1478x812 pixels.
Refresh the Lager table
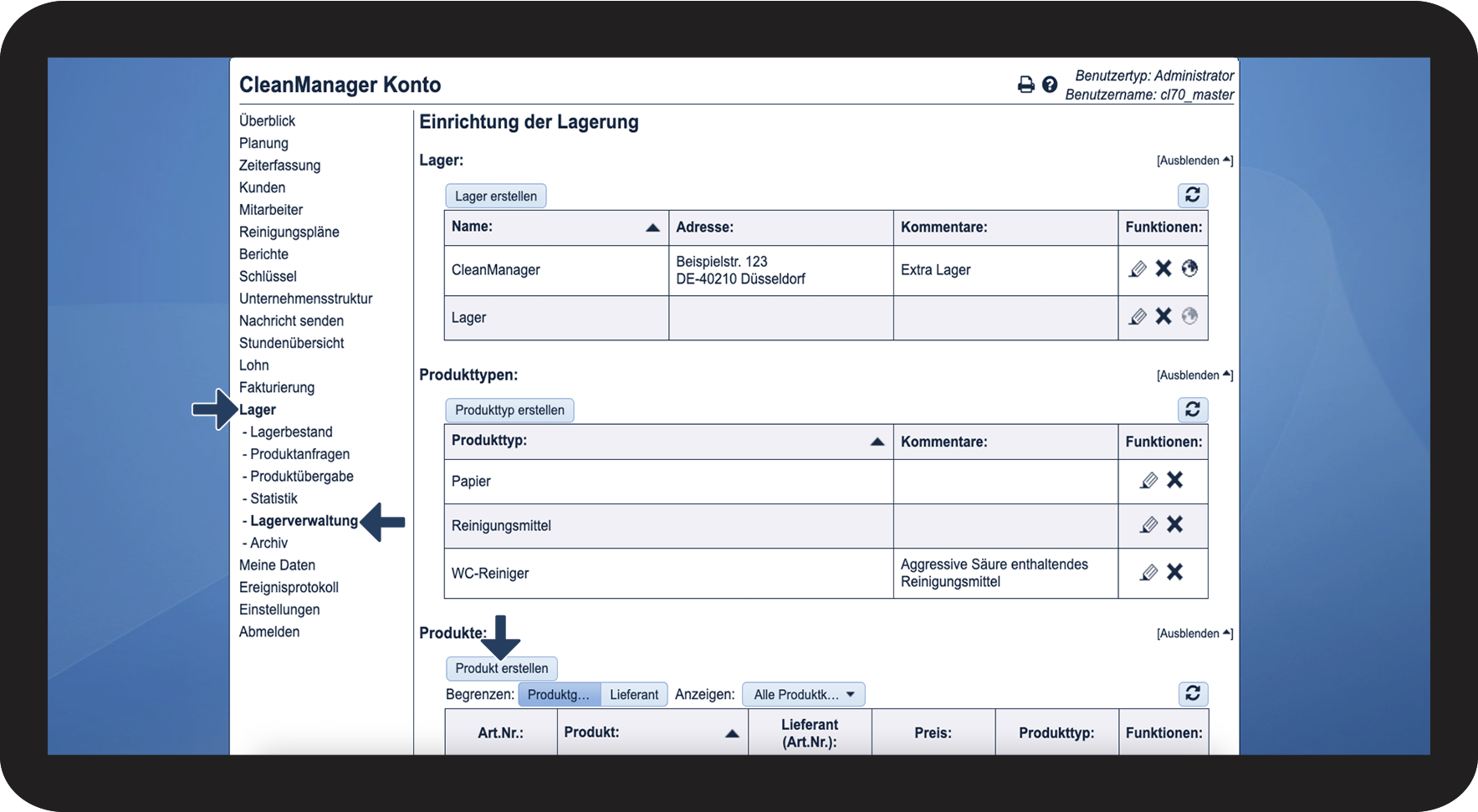(1193, 195)
